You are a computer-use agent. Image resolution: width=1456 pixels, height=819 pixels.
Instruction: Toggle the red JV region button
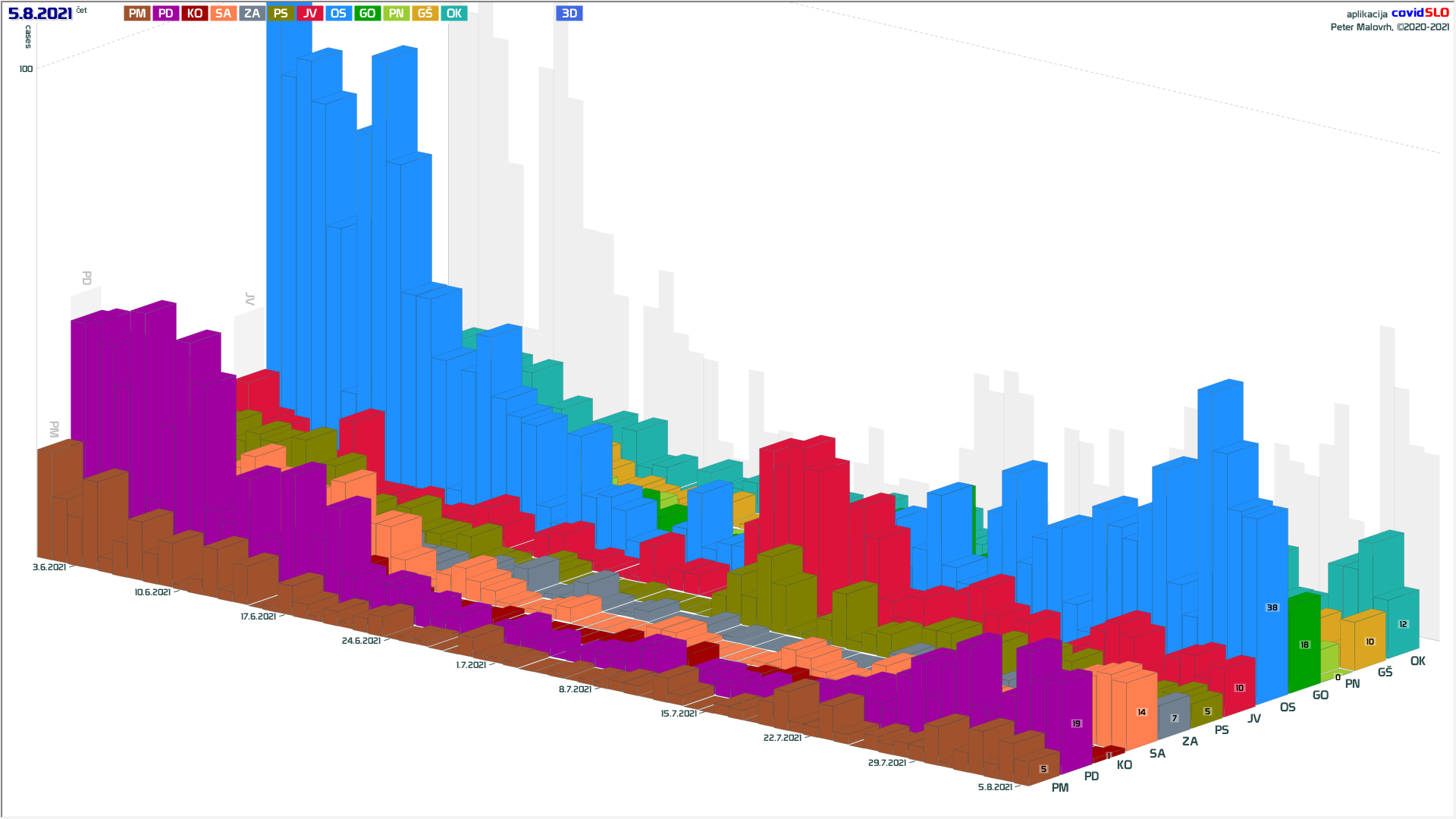(309, 14)
